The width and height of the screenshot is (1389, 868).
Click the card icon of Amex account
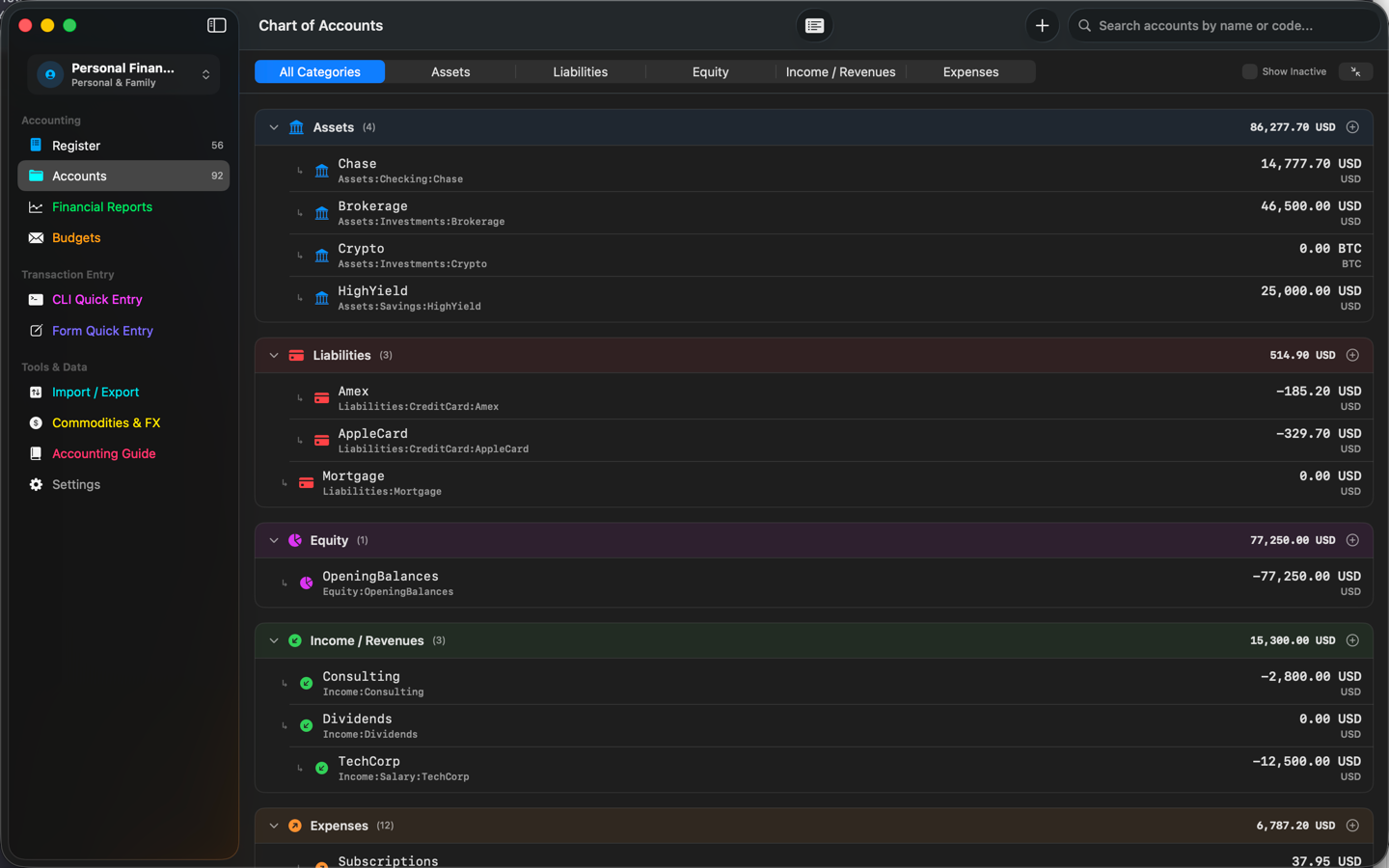click(x=322, y=398)
